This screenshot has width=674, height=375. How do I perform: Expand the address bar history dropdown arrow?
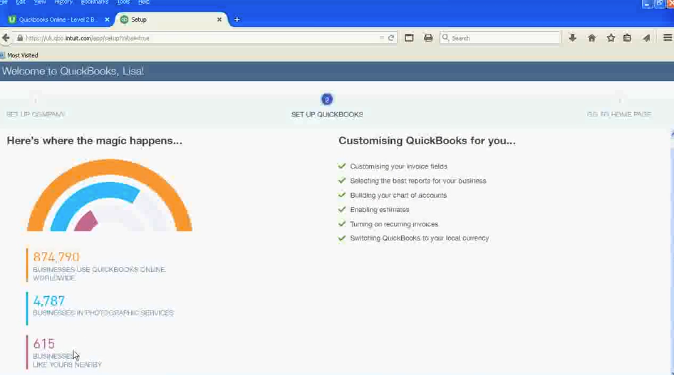point(381,38)
